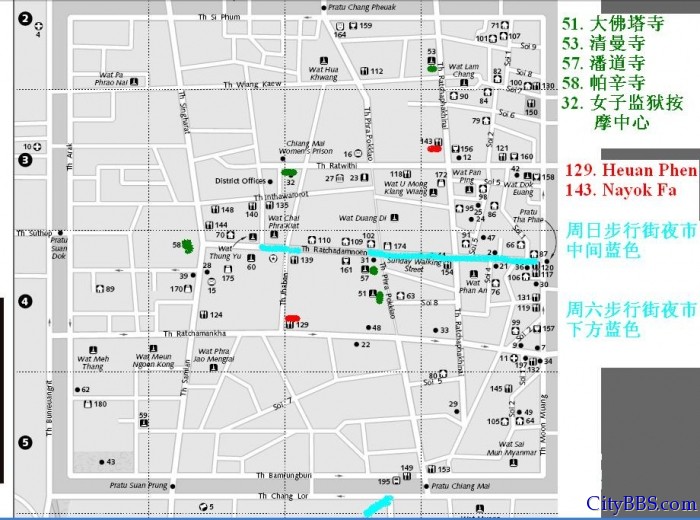Image resolution: width=700 pixels, height=520 pixels.
Task: Click the restaurant icon numbered 112
Action: point(363,71)
